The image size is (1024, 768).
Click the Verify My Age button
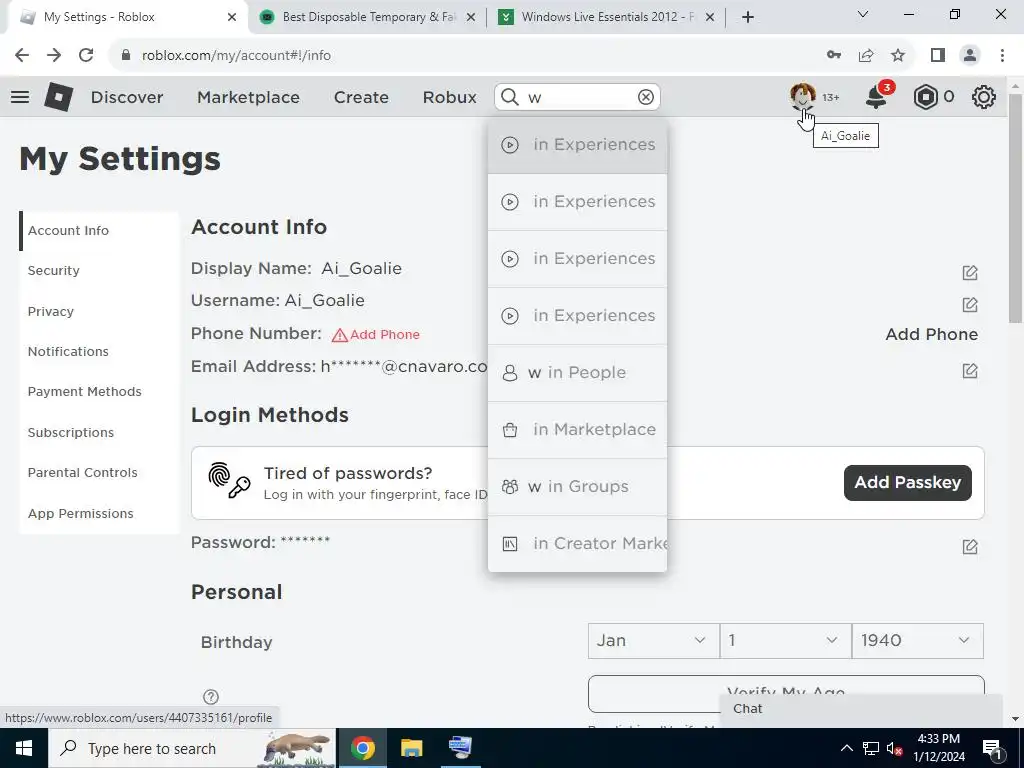(x=786, y=694)
